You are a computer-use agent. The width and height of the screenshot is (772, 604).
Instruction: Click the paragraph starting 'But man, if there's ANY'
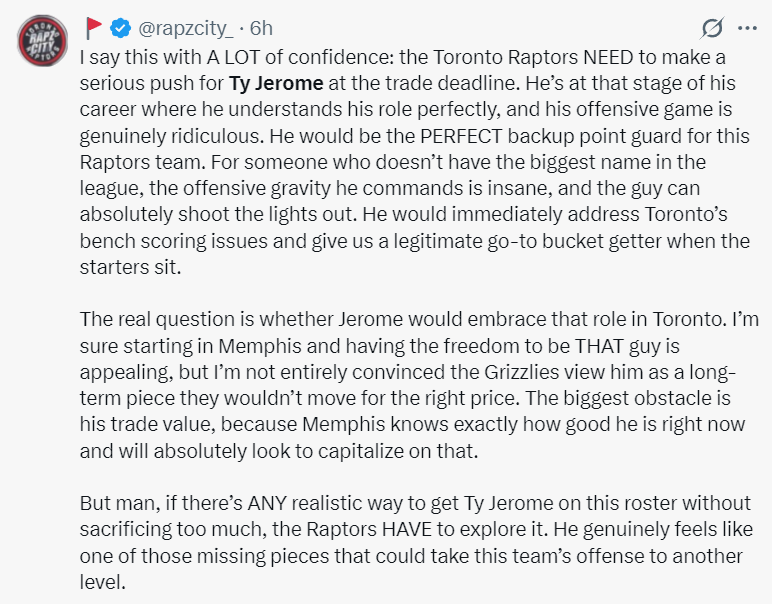[x=416, y=542]
